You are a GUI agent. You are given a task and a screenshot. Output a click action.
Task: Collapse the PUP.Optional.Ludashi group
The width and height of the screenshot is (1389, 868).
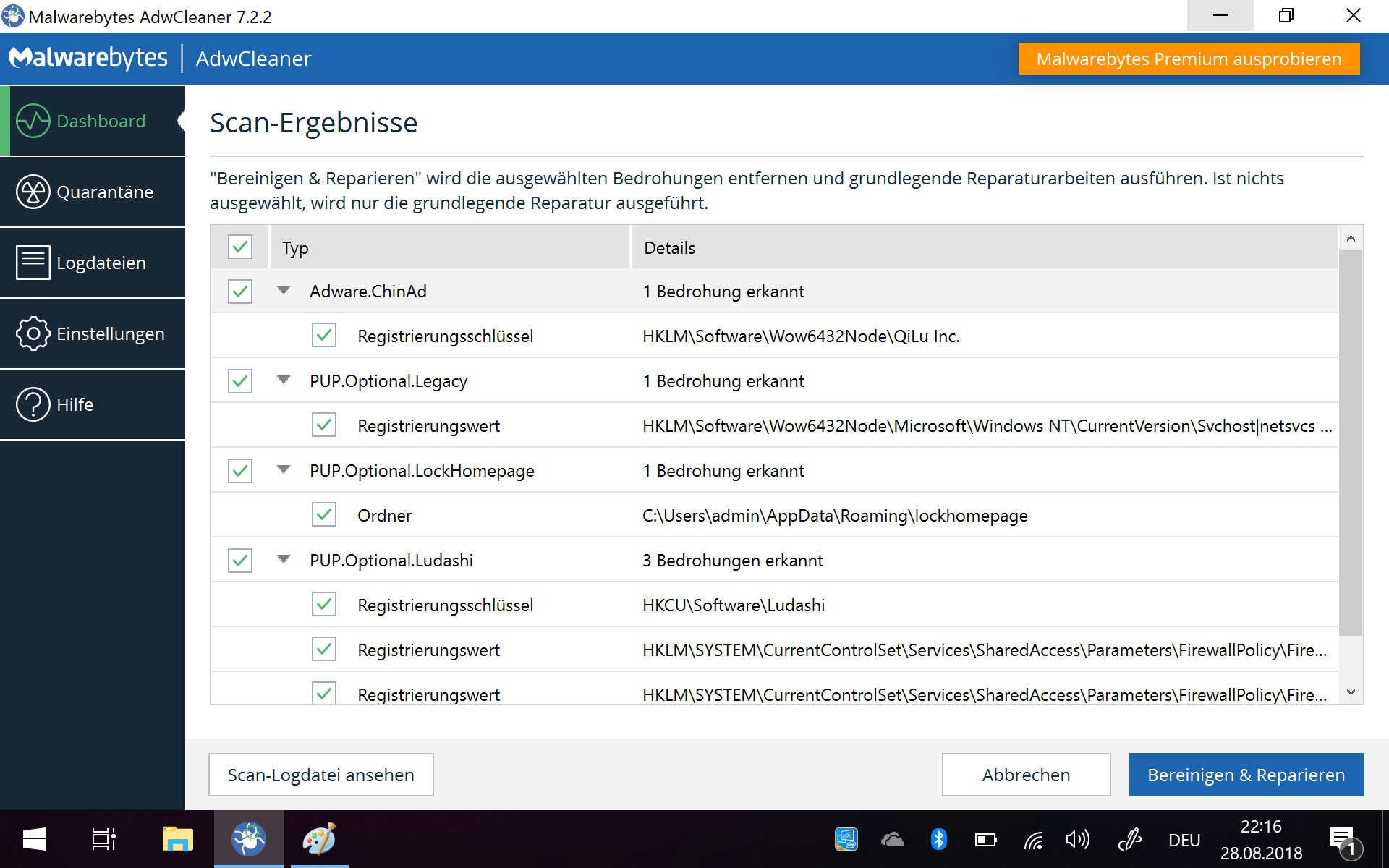284,559
